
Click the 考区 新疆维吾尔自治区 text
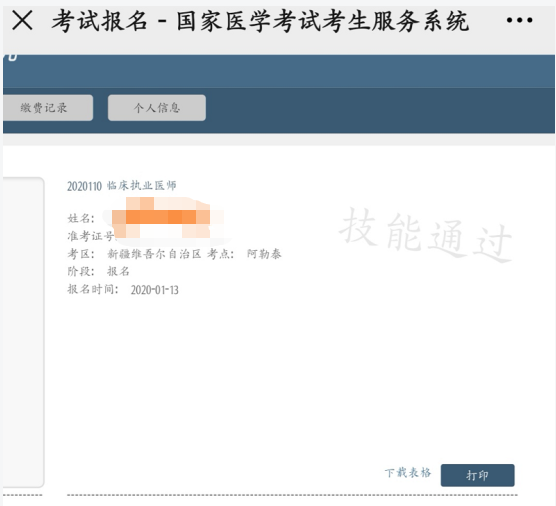tap(134, 254)
